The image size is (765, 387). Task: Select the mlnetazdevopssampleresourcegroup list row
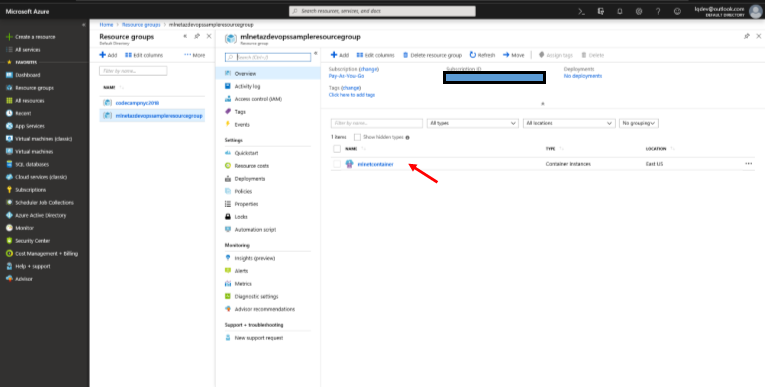click(x=152, y=116)
